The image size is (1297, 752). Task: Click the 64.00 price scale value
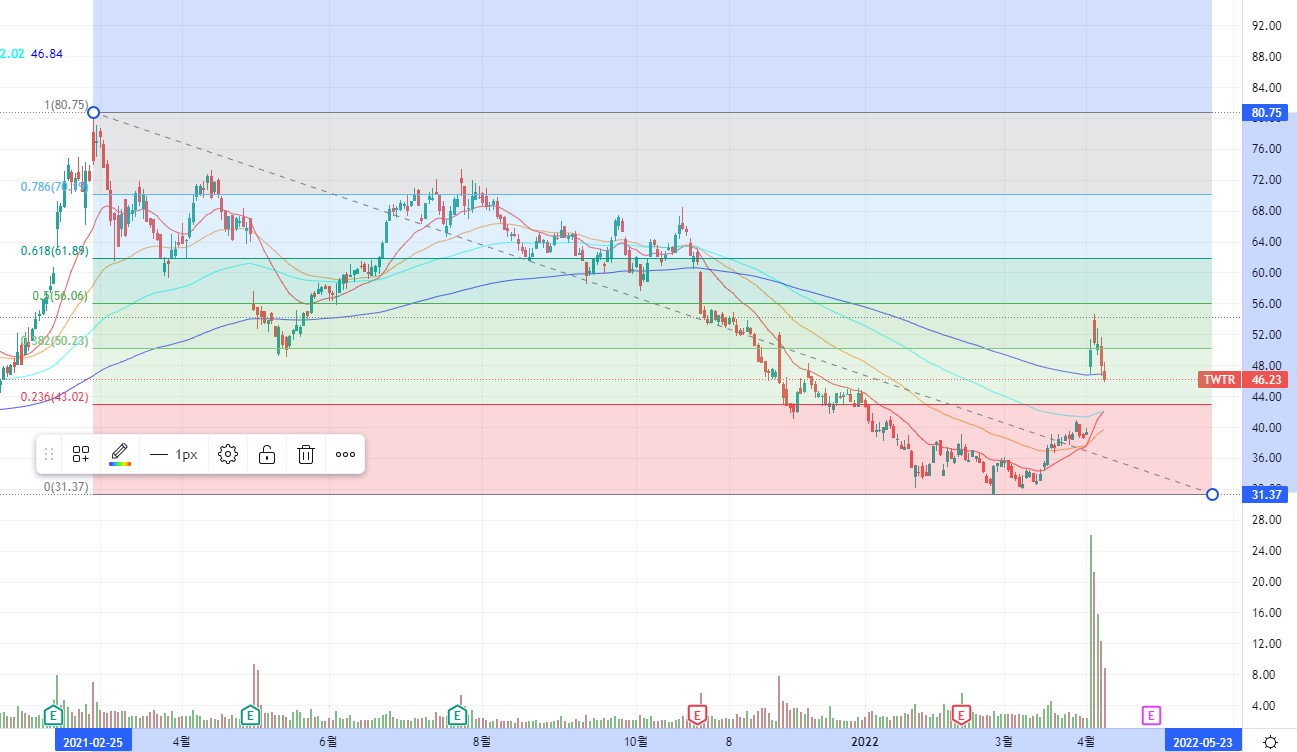click(x=1266, y=242)
